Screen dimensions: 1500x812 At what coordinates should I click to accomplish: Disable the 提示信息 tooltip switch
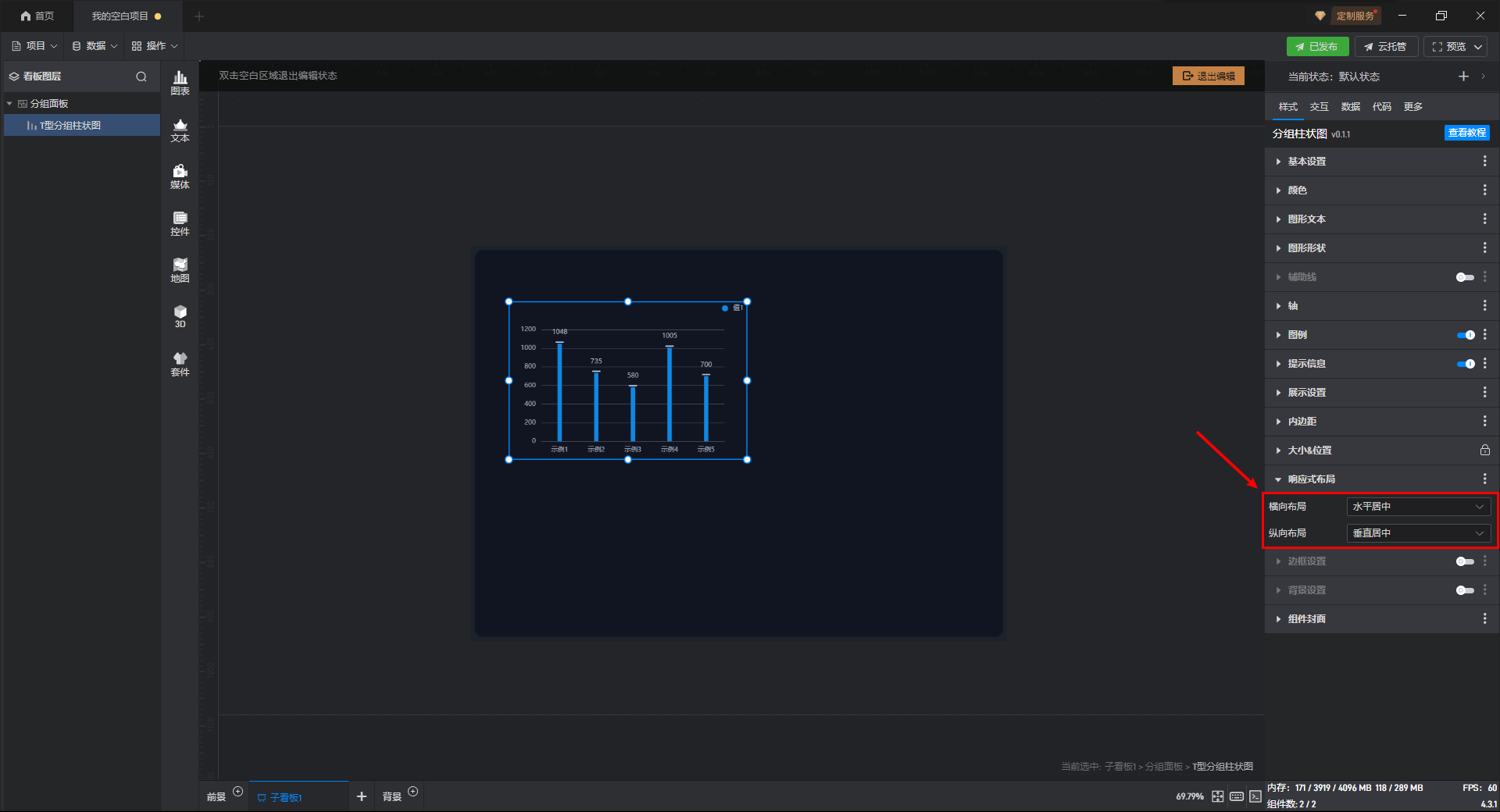click(1465, 364)
